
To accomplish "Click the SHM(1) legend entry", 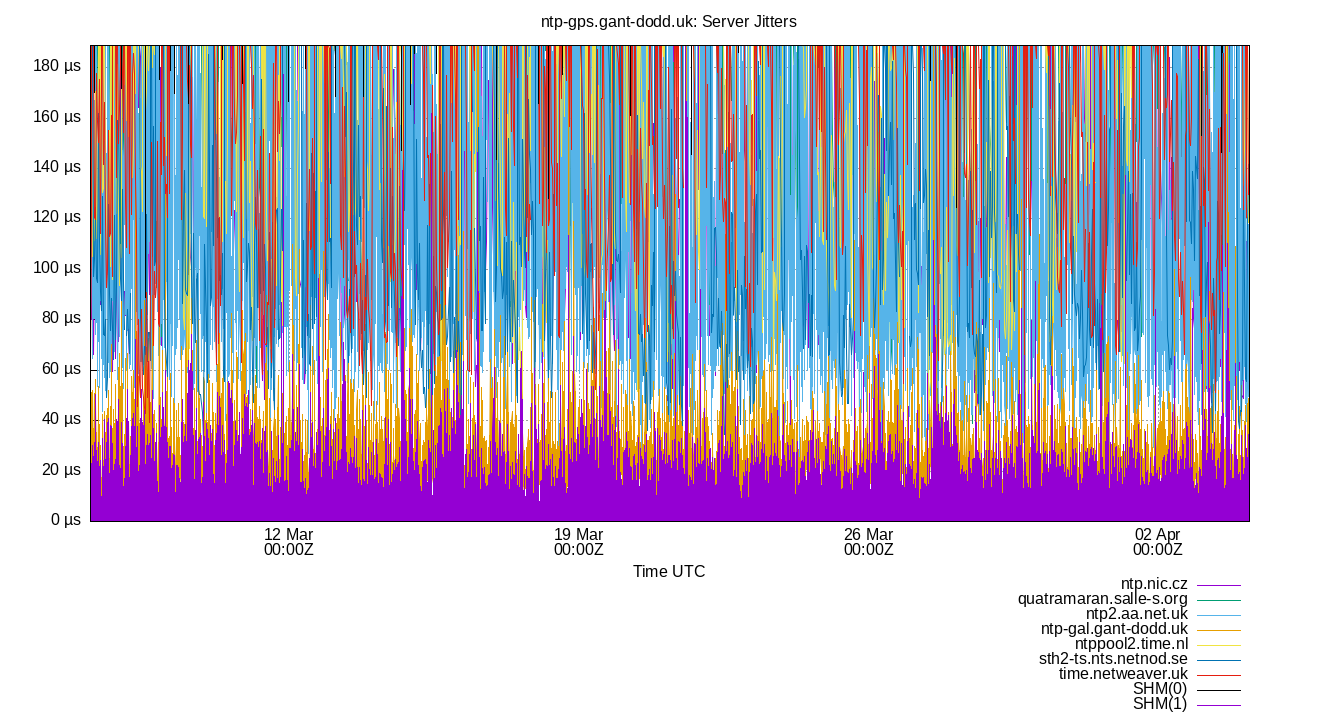I will pos(1158,703).
